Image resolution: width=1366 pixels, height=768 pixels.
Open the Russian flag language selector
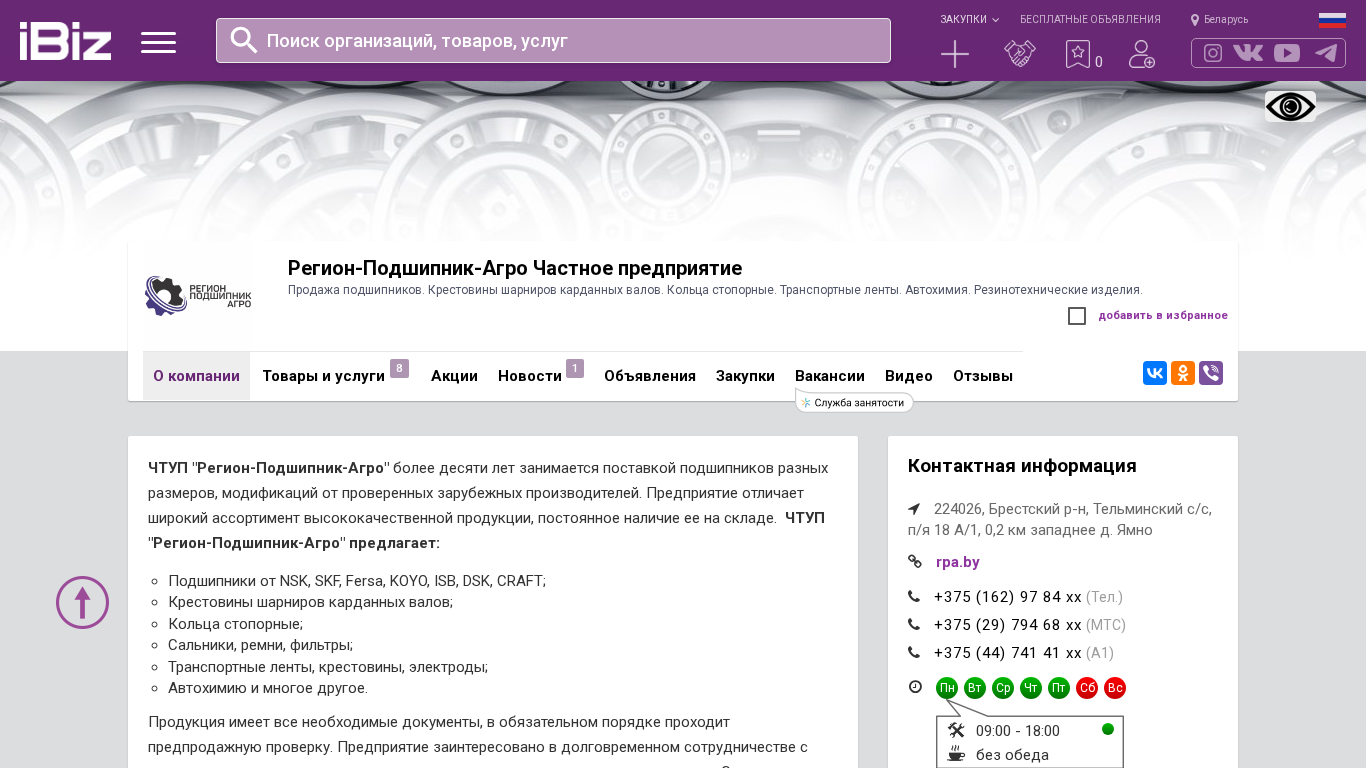tap(1332, 20)
